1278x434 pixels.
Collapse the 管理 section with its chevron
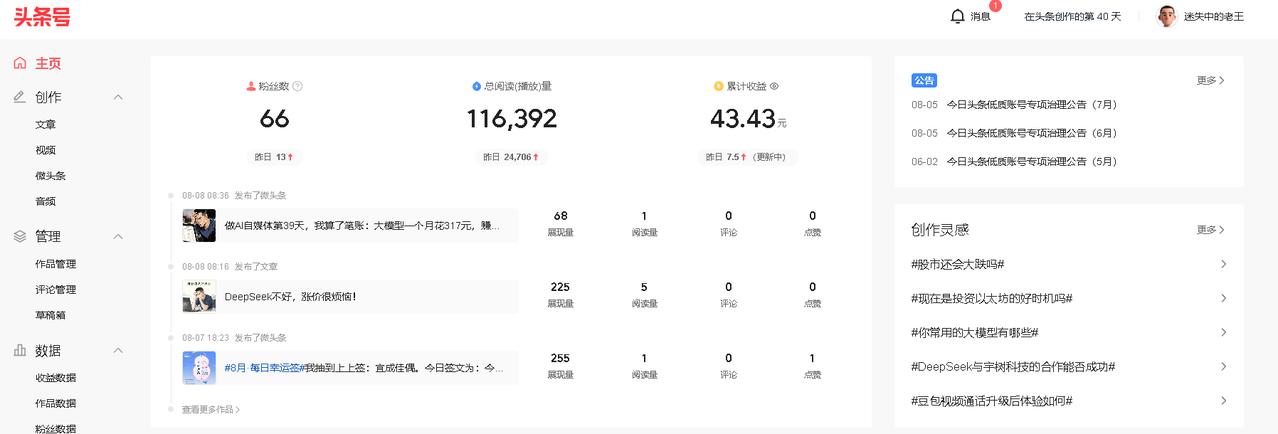coord(118,236)
